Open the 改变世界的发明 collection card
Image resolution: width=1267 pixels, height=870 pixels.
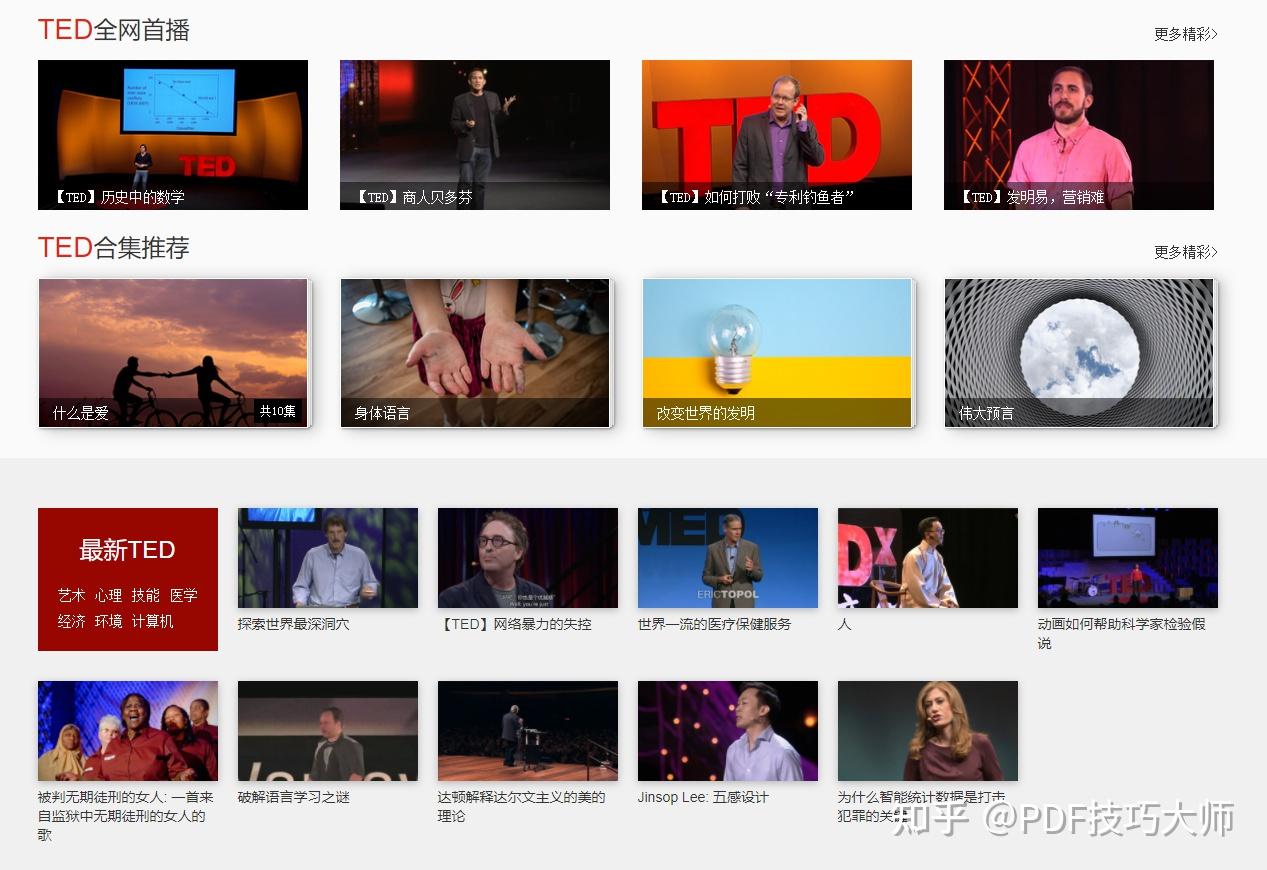click(777, 353)
